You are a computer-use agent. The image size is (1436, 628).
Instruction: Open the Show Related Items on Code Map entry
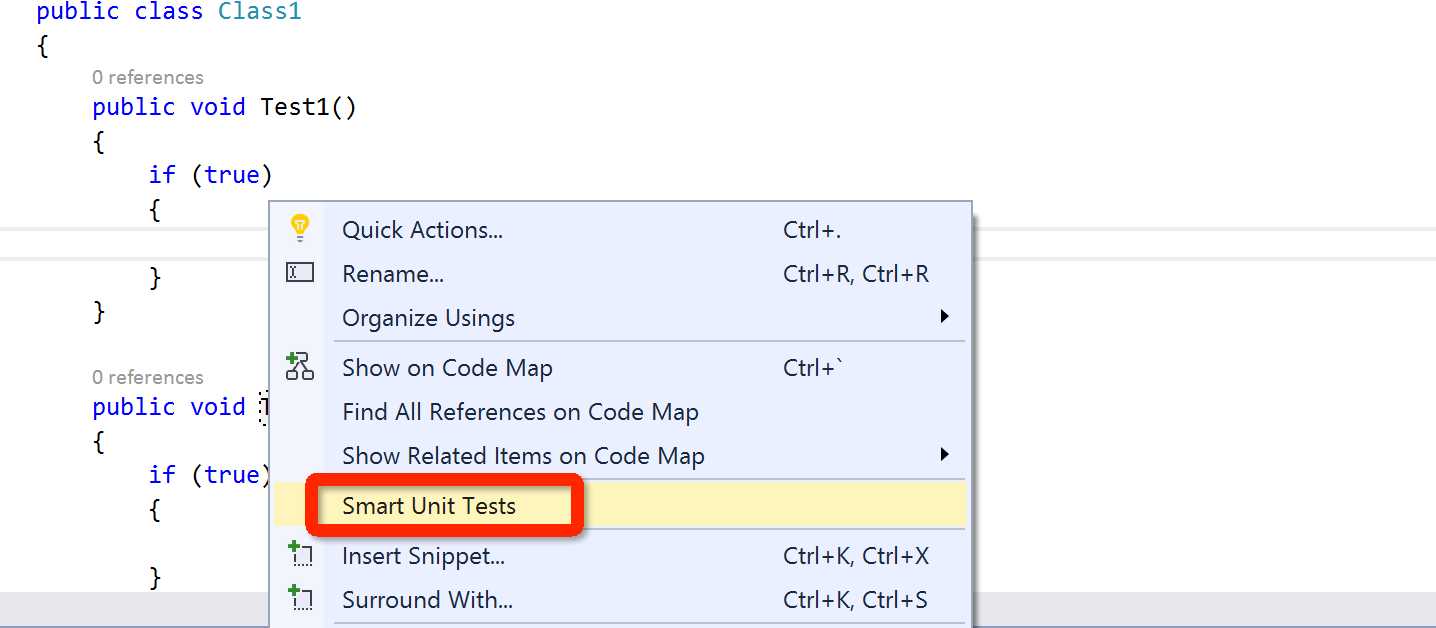(523, 456)
